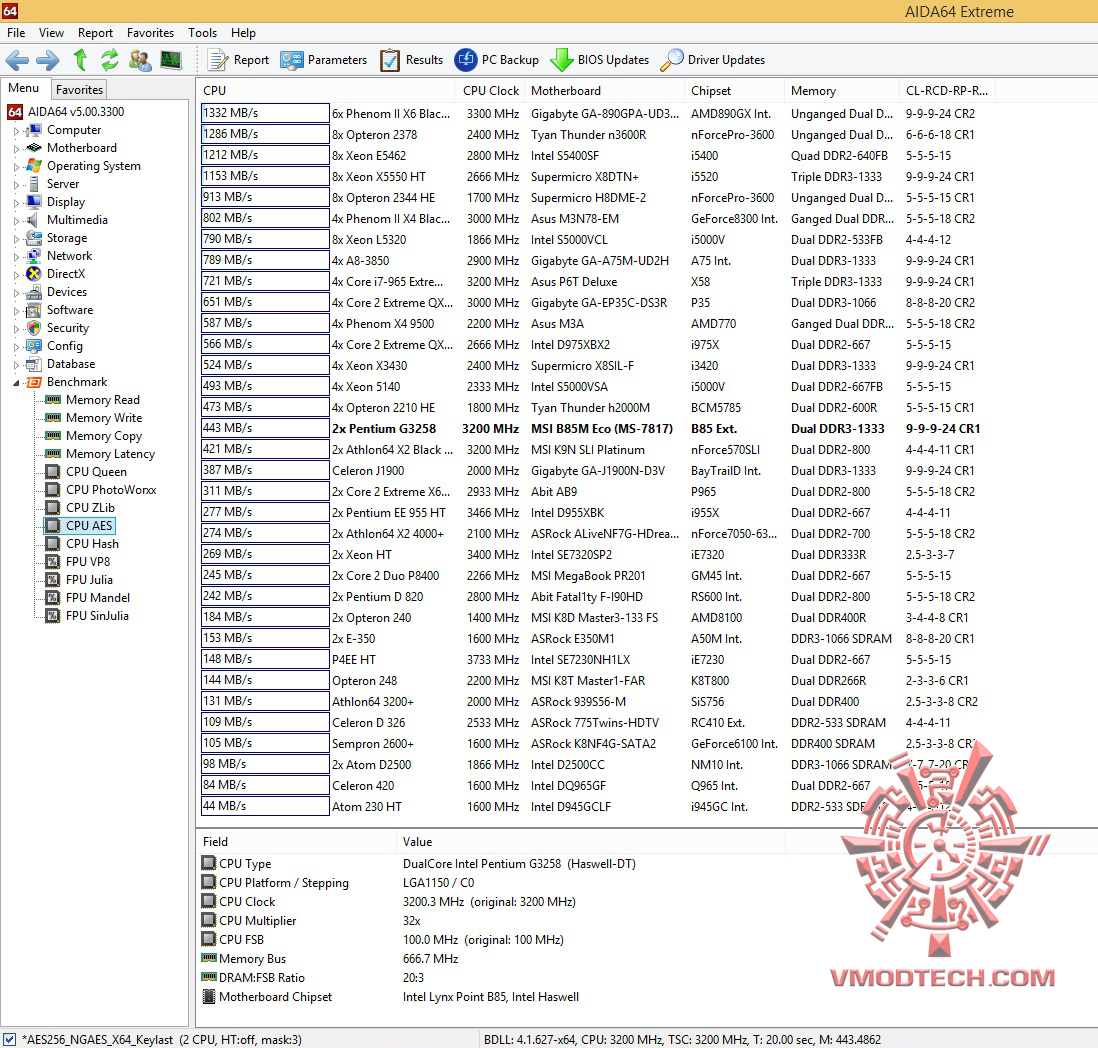1098x1048 pixels.
Task: Open the Memory Latency benchmark
Action: click(x=110, y=454)
